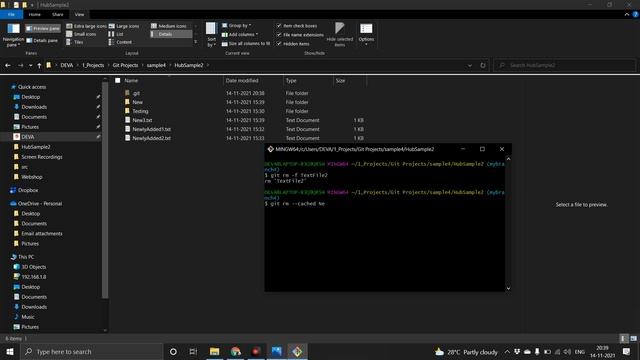
Task: Open Chrome from the taskbar
Action: 236,351
